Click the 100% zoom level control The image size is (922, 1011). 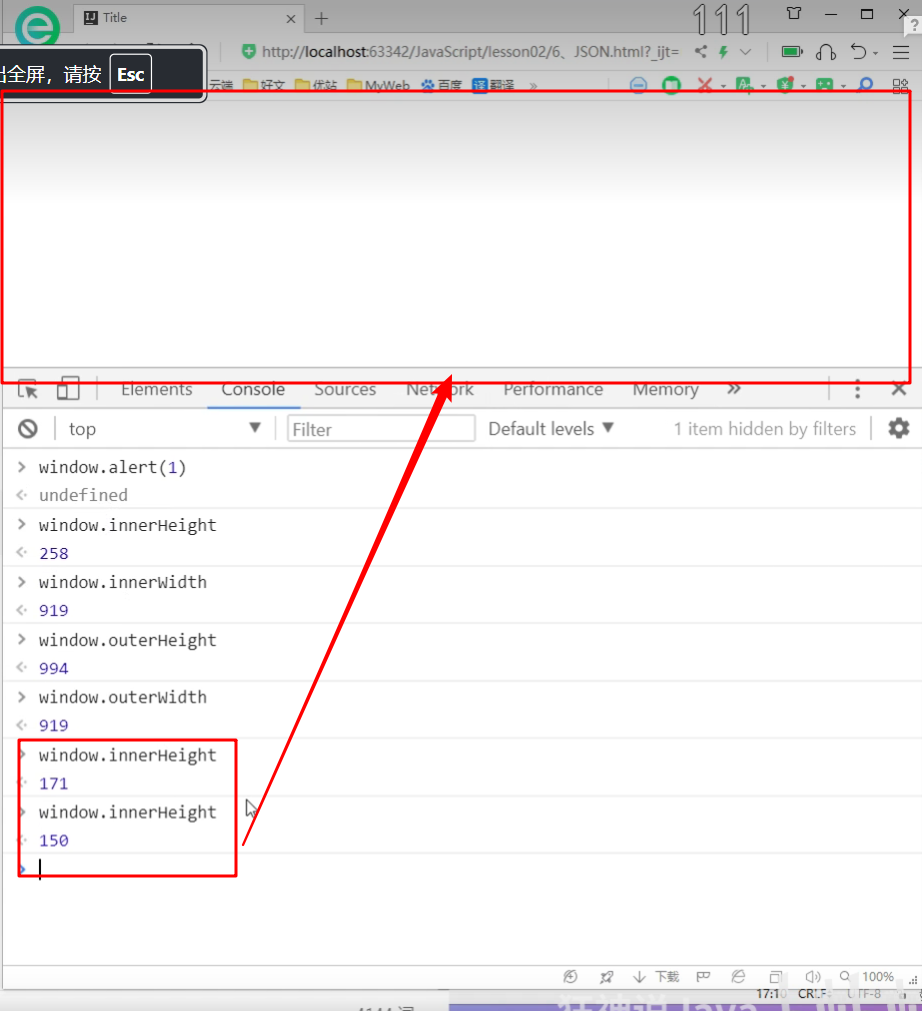pos(877,977)
